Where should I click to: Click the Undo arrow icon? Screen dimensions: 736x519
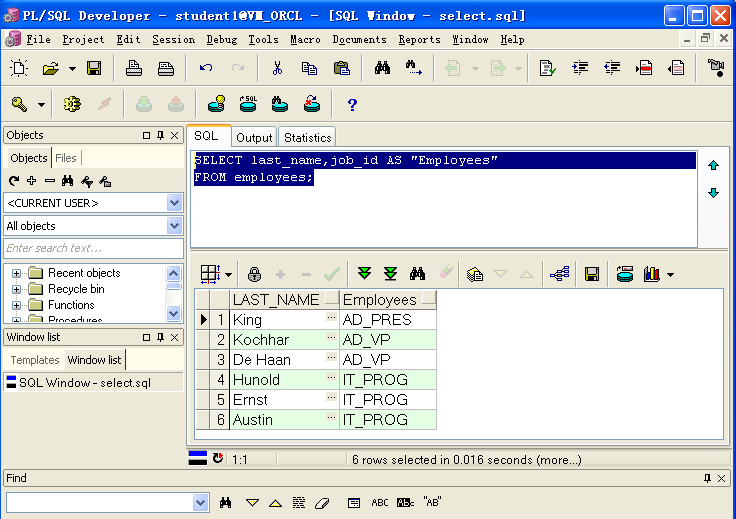click(x=206, y=68)
